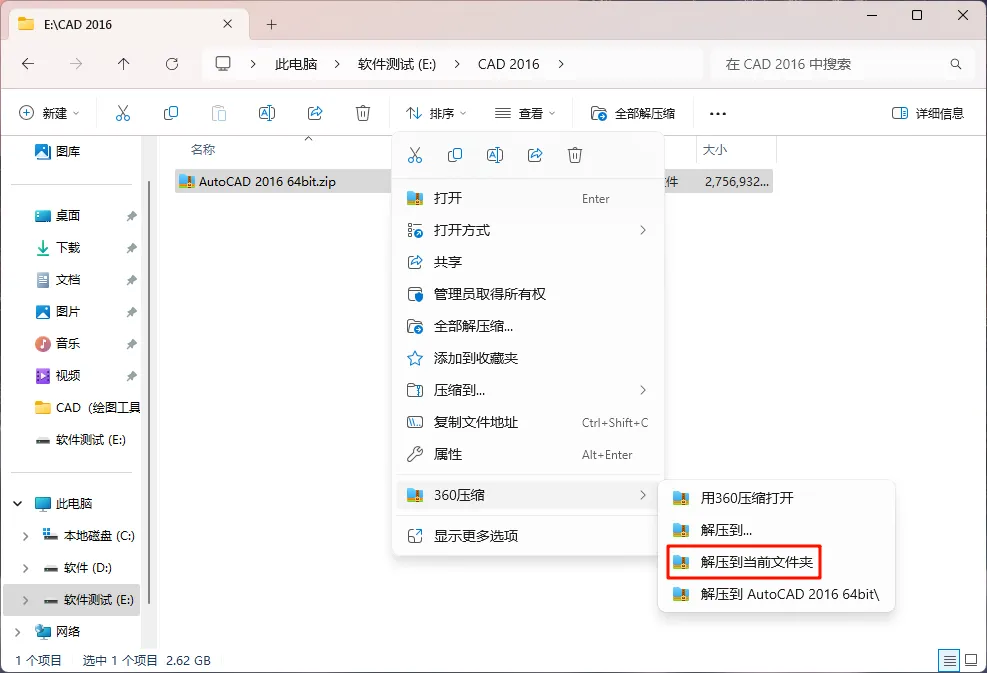Expand chevron after CAD 2016 in address bar
Screen dimensions: 987x673
coord(561,64)
